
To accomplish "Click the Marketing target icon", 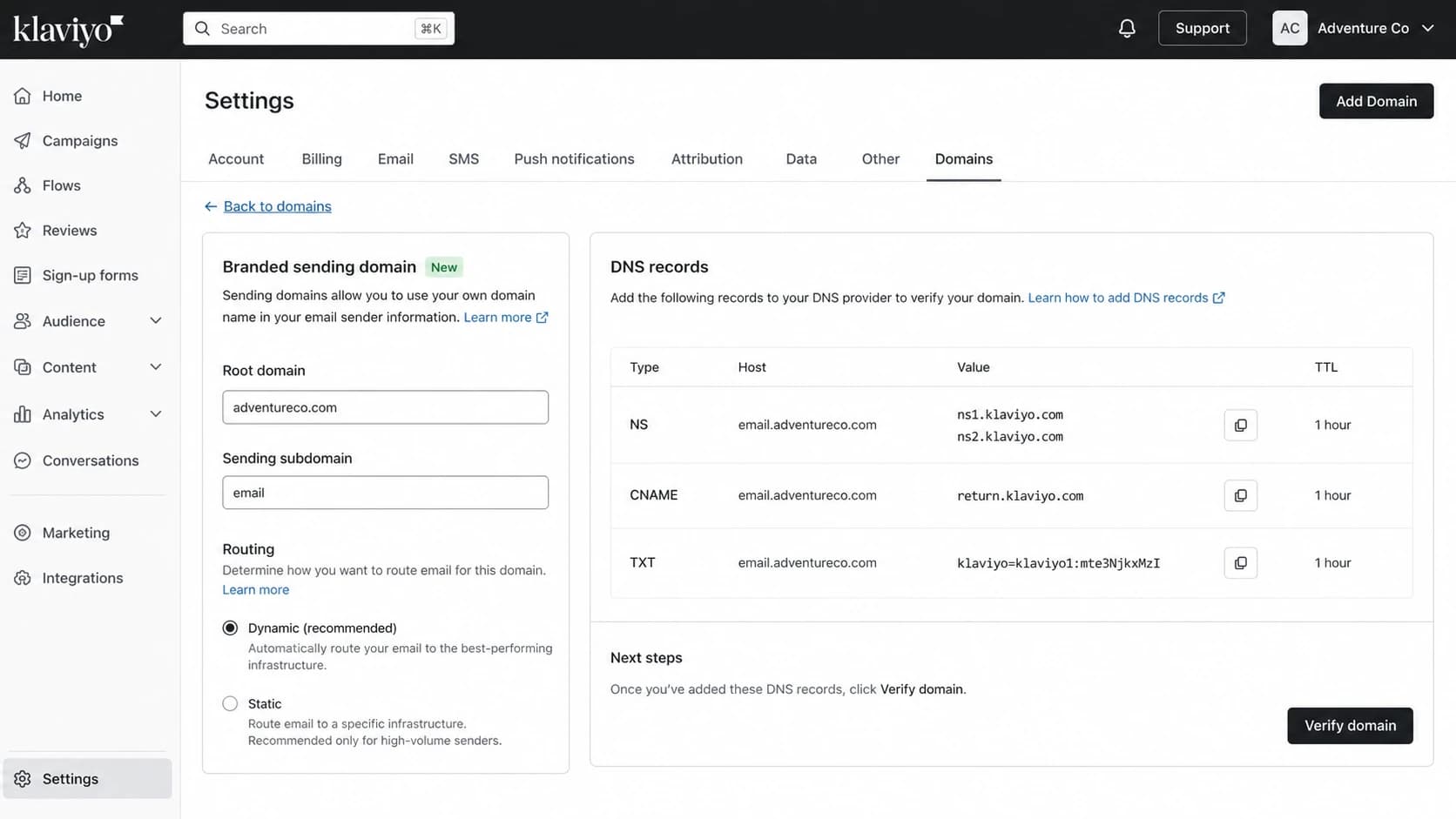I will (x=23, y=533).
